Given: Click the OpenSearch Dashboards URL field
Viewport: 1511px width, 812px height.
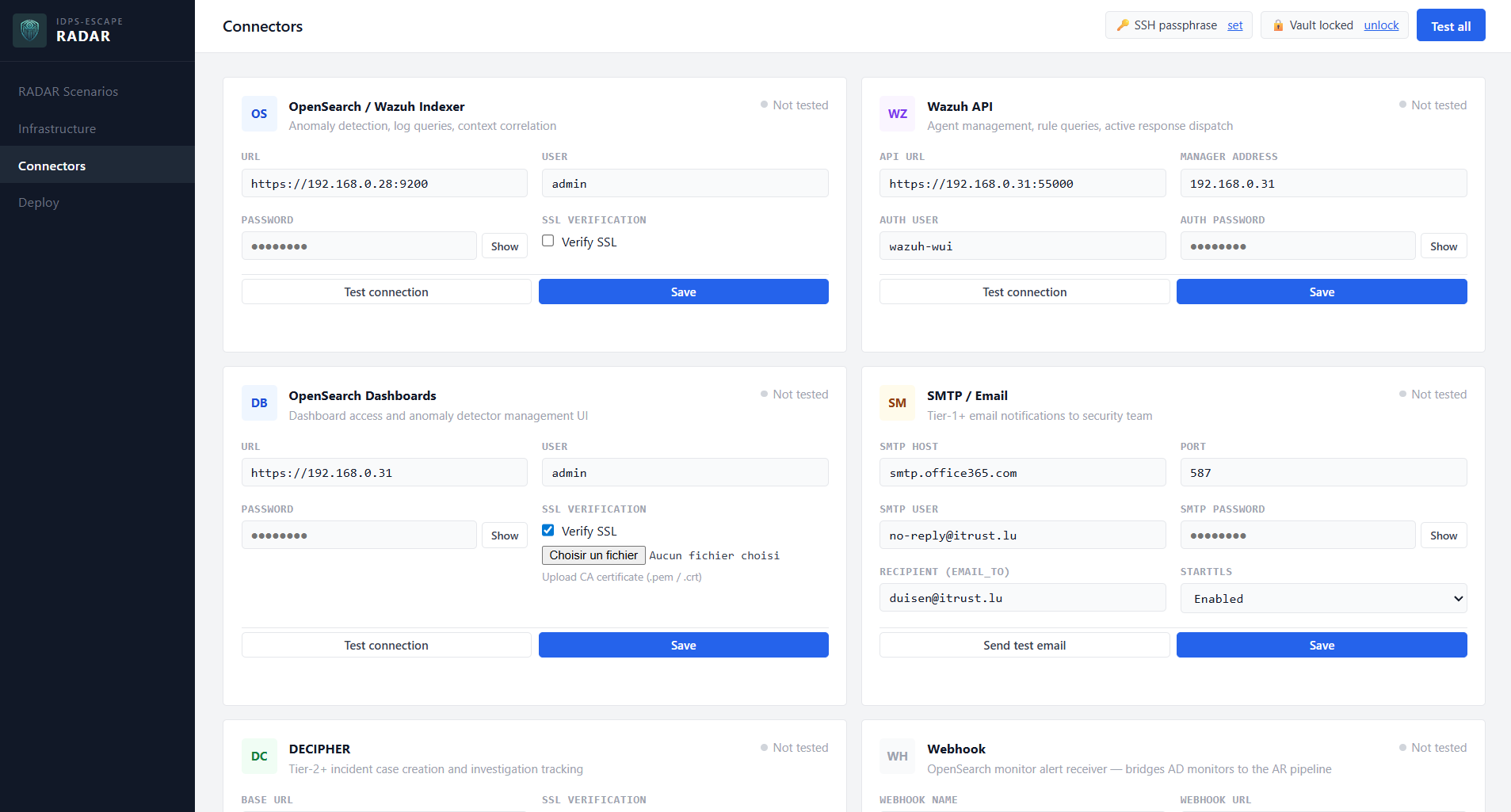Looking at the screenshot, I should coord(384,472).
